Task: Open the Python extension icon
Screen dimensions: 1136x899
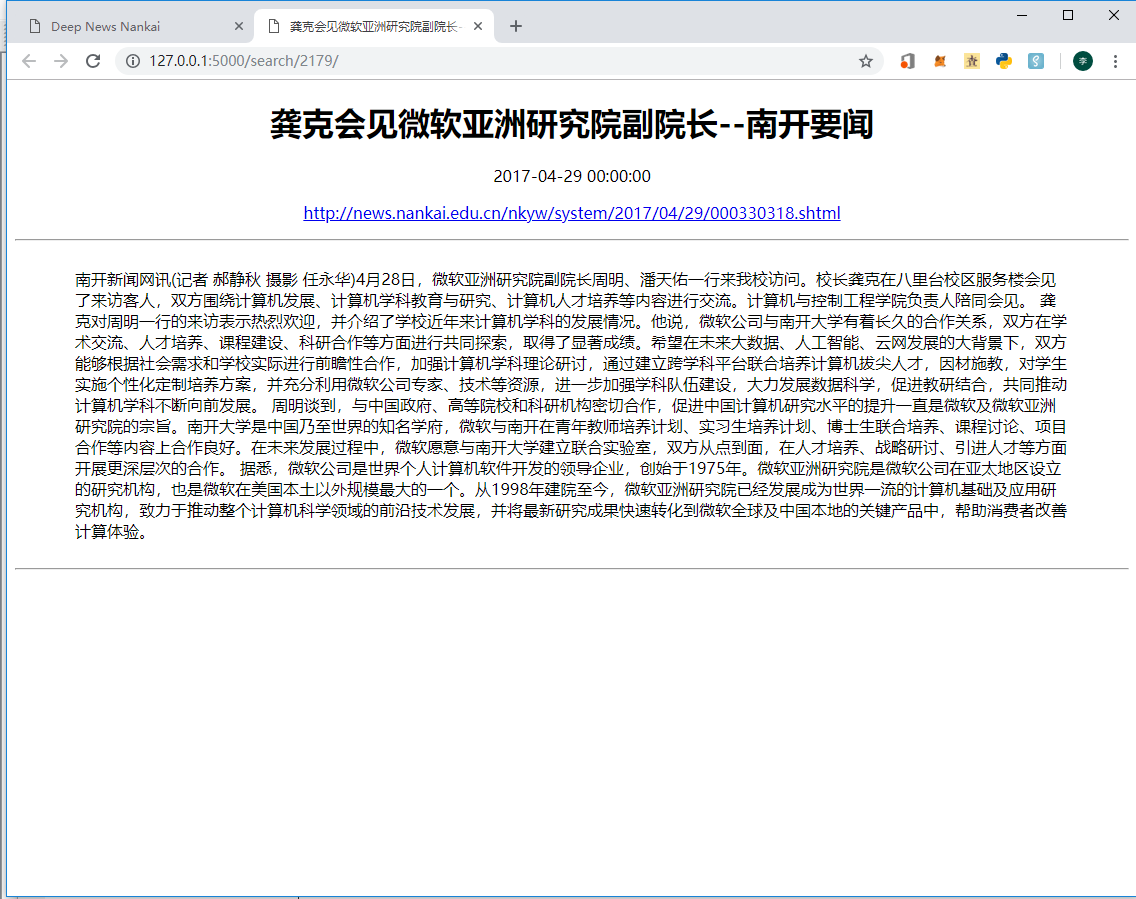Action: (x=1003, y=61)
